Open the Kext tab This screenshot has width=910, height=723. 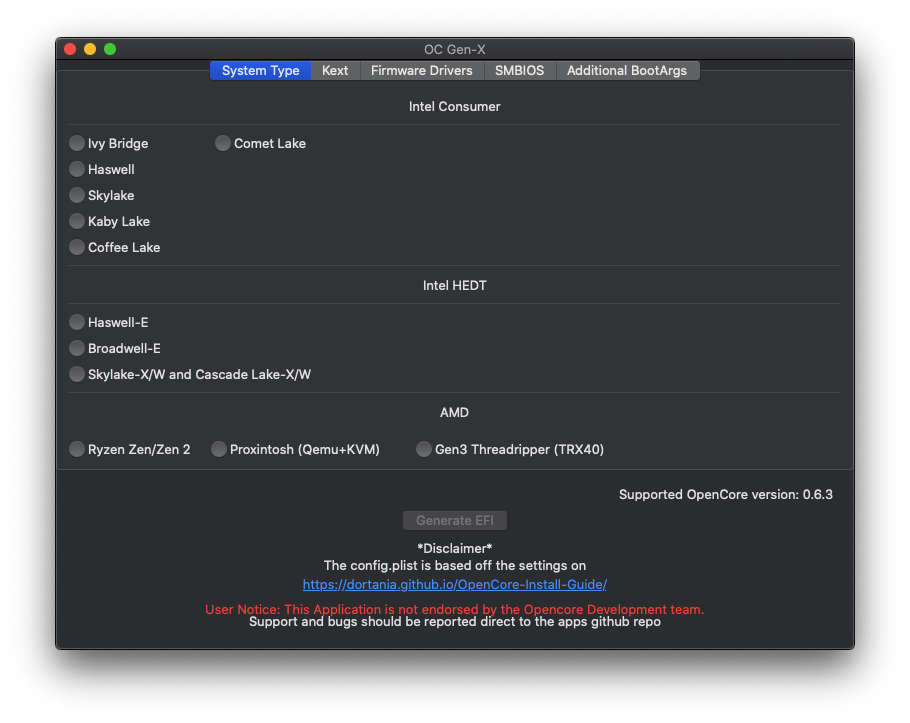tap(335, 71)
